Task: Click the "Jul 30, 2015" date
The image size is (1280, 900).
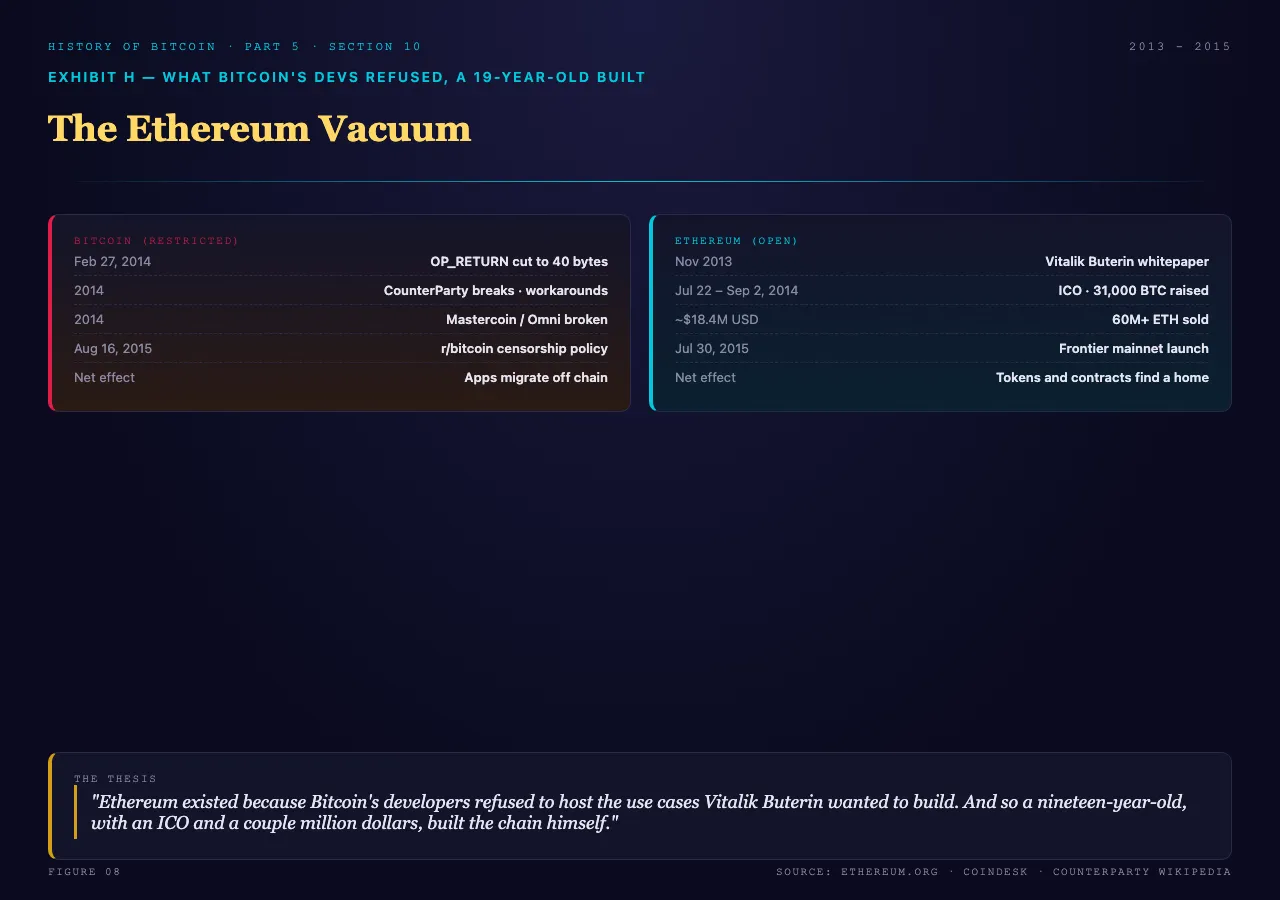Action: [712, 349]
